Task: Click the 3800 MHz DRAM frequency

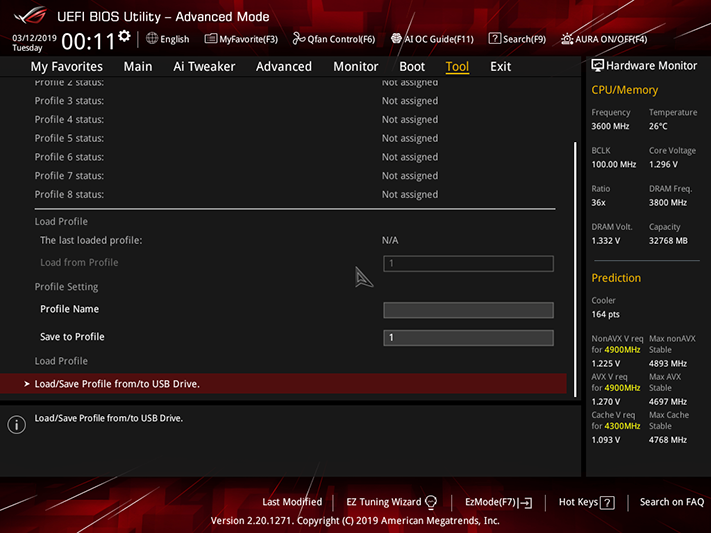Action: pos(667,202)
